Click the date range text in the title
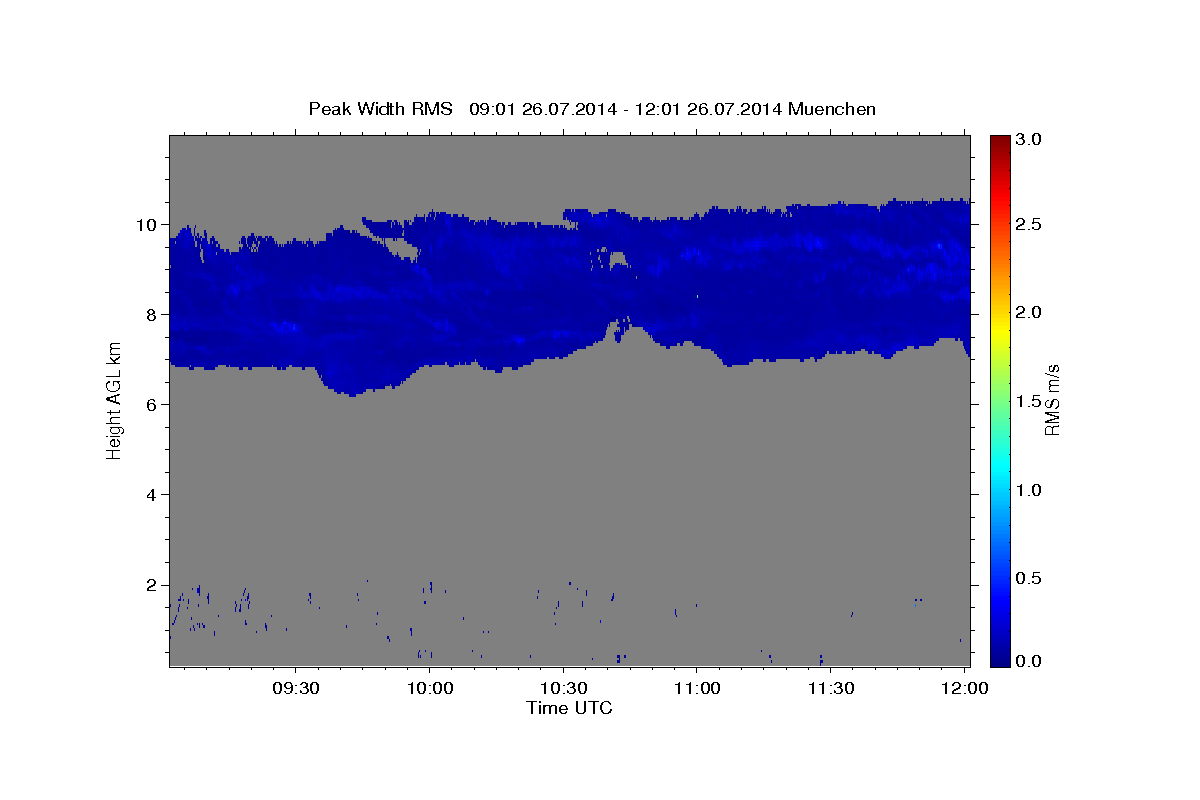1200x800 pixels. point(626,109)
